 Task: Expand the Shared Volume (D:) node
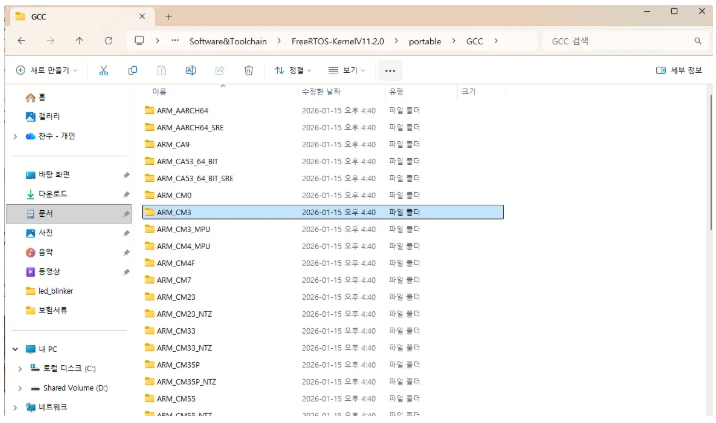click(x=20, y=388)
